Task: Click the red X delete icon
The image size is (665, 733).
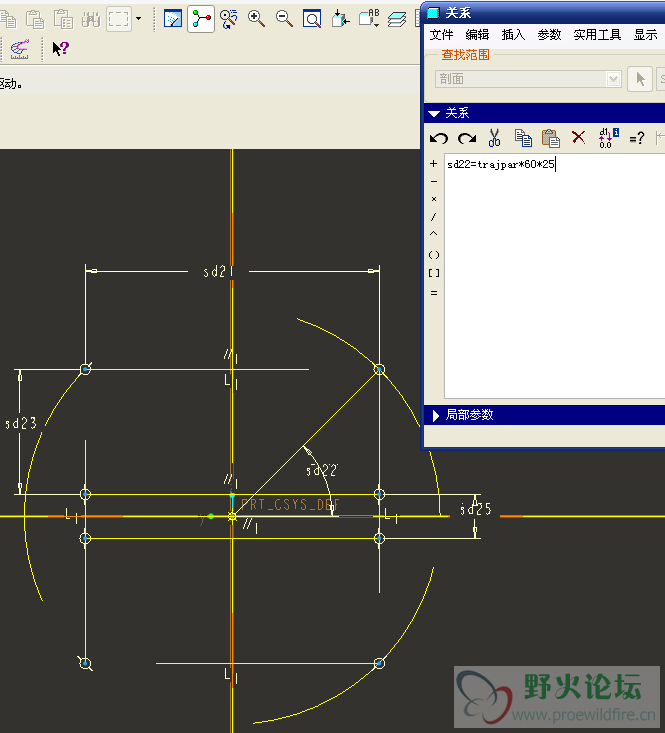Action: (578, 137)
